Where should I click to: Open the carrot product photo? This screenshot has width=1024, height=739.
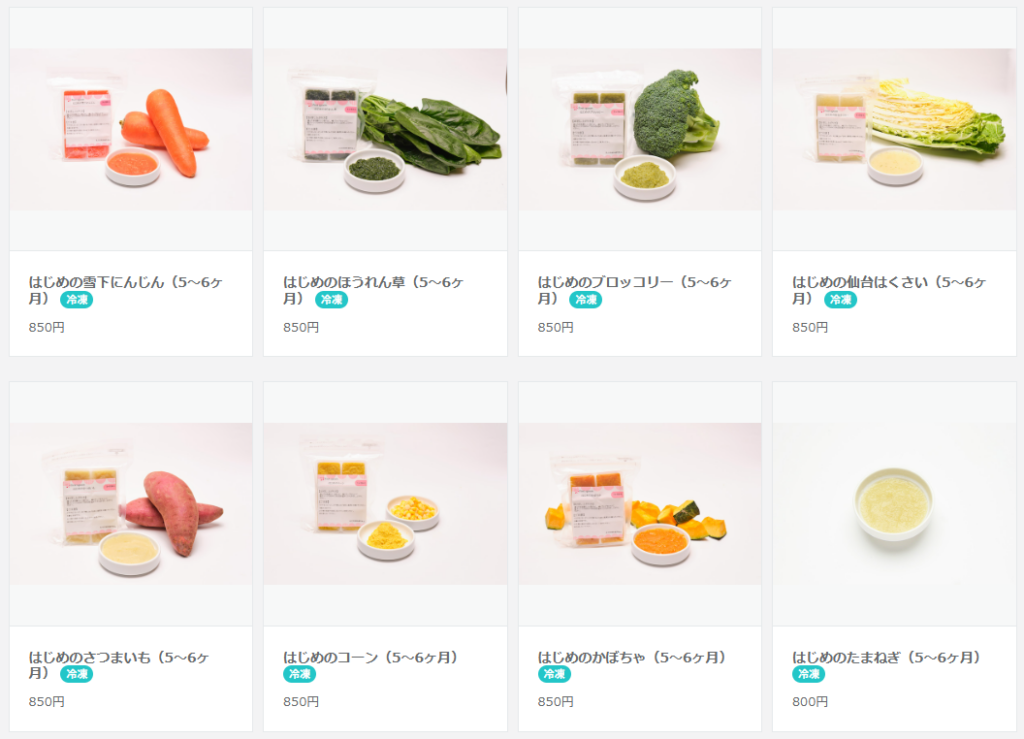(131, 129)
